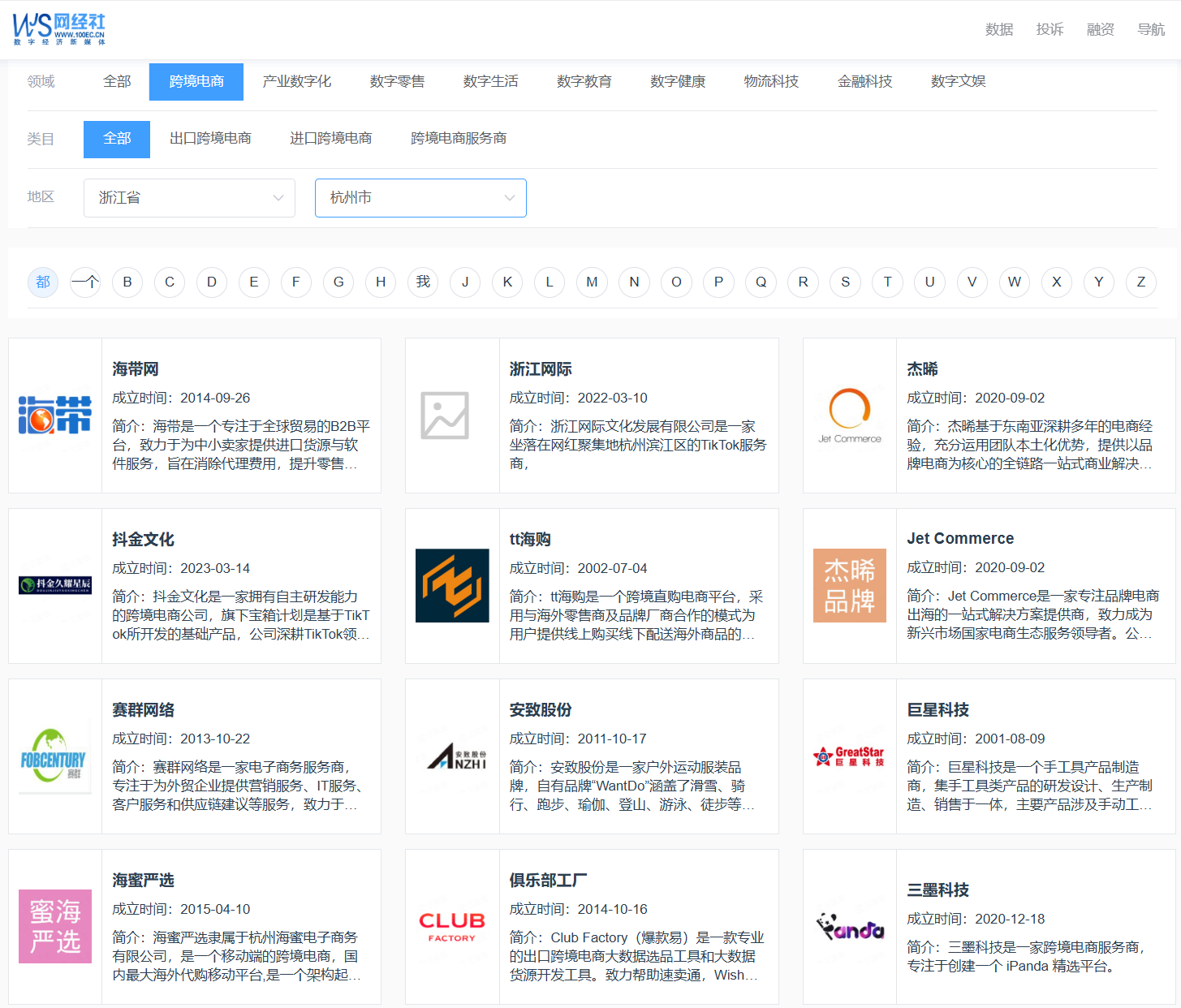Select the letter S filter circle
Image resolution: width=1181 pixels, height=1008 pixels.
click(845, 282)
